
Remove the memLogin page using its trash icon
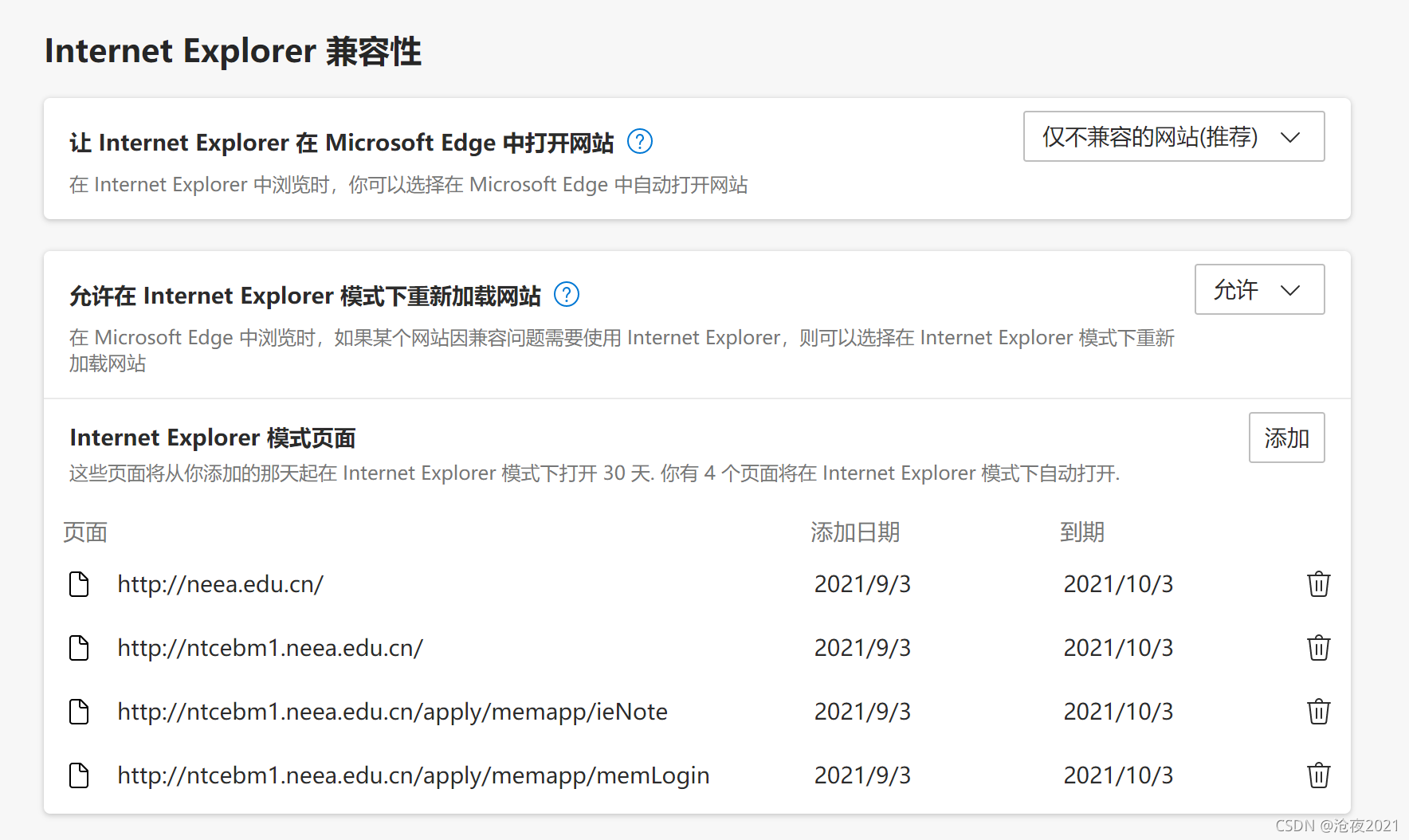[1319, 775]
